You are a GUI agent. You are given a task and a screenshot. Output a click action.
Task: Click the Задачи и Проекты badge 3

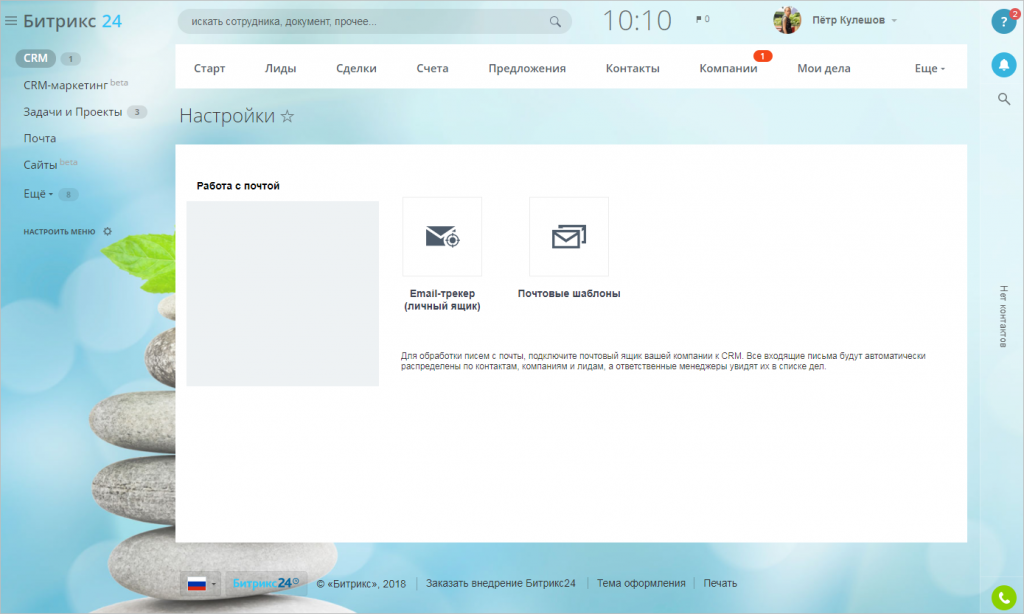(136, 112)
